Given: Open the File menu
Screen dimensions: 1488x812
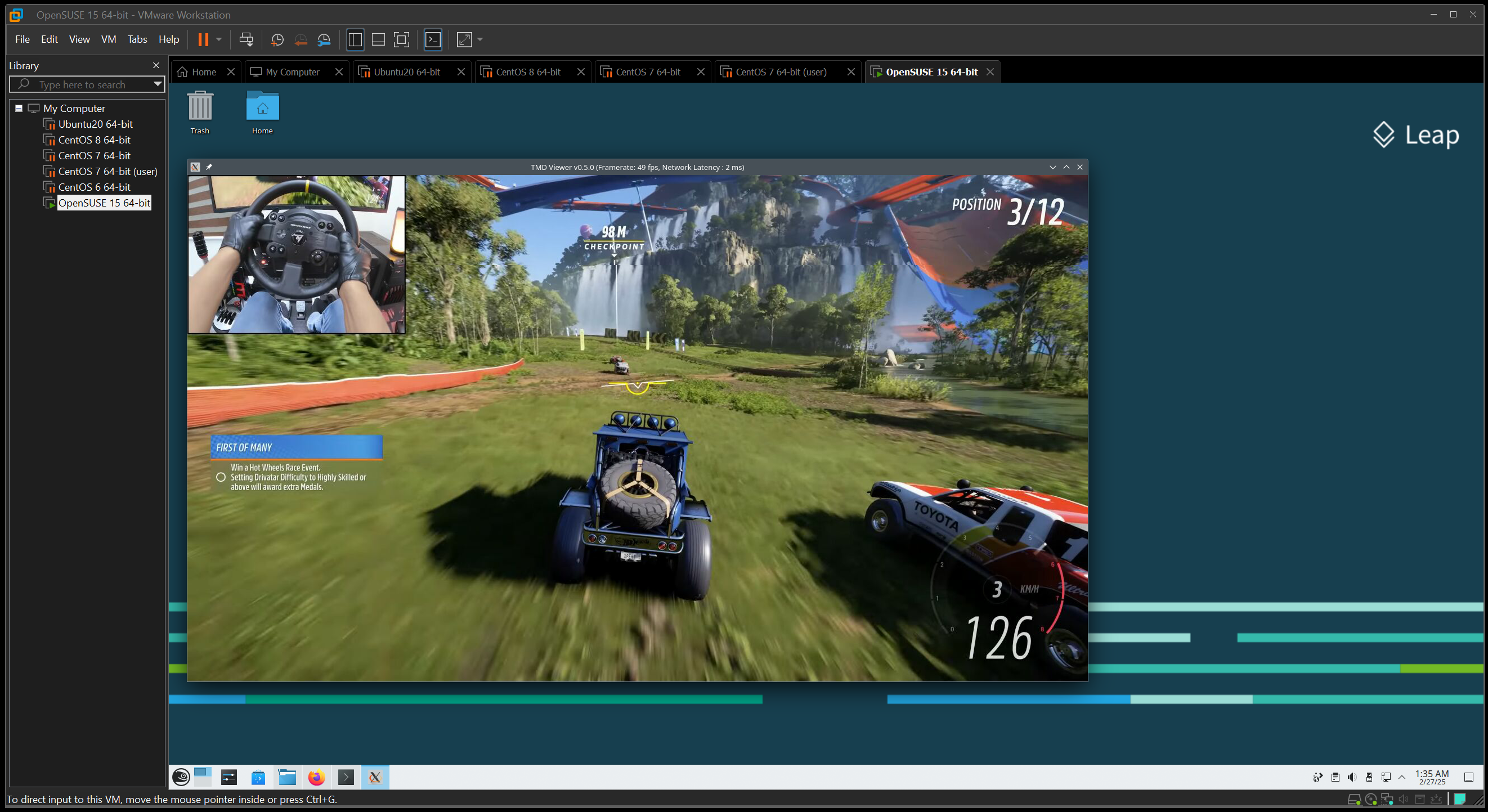Looking at the screenshot, I should tap(23, 39).
